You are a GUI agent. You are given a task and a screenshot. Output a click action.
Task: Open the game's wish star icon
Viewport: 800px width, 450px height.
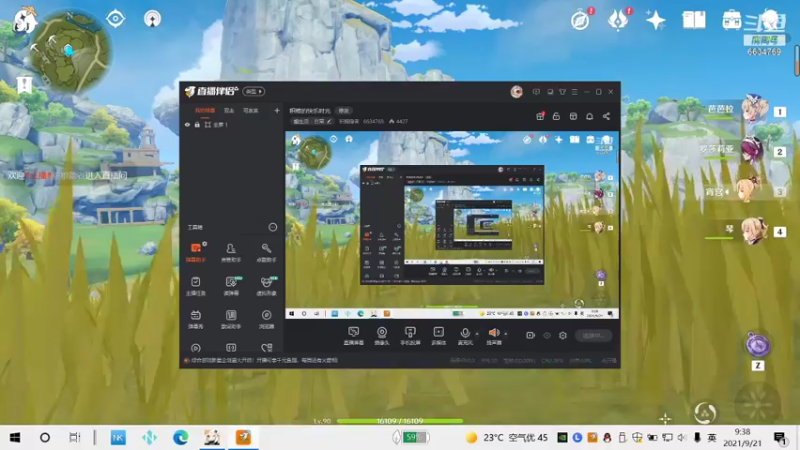(655, 20)
